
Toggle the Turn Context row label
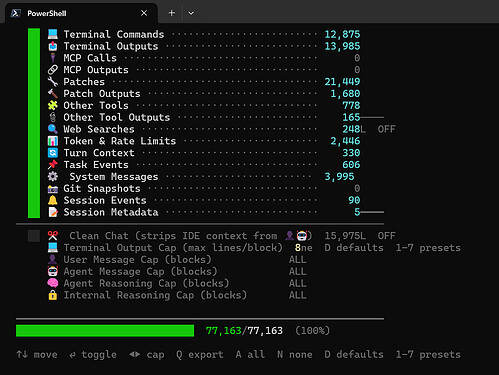coord(99,153)
